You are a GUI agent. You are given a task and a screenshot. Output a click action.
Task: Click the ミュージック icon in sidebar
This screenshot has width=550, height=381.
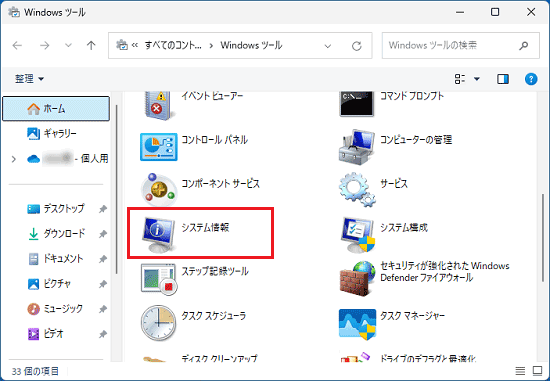(x=33, y=309)
